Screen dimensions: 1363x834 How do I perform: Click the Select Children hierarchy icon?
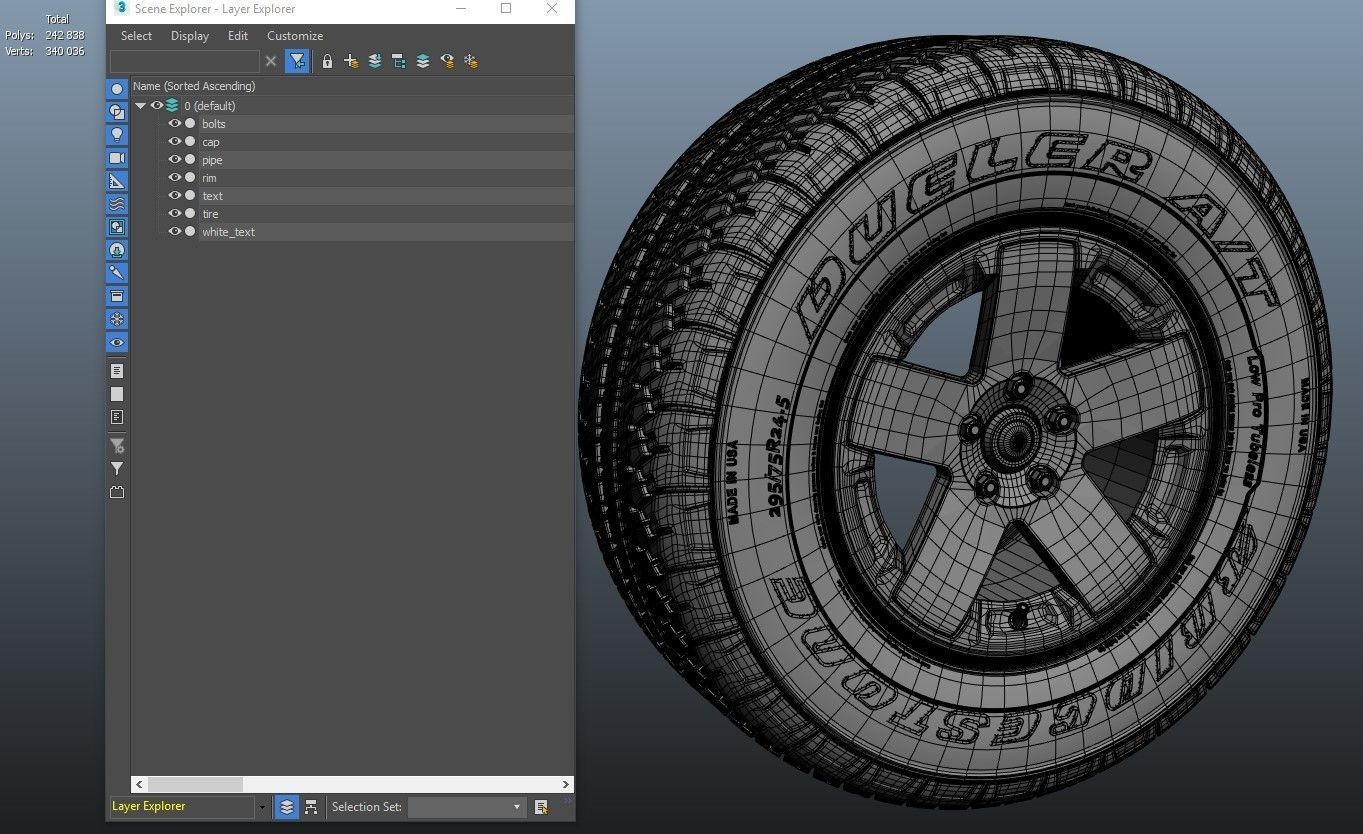tap(399, 61)
